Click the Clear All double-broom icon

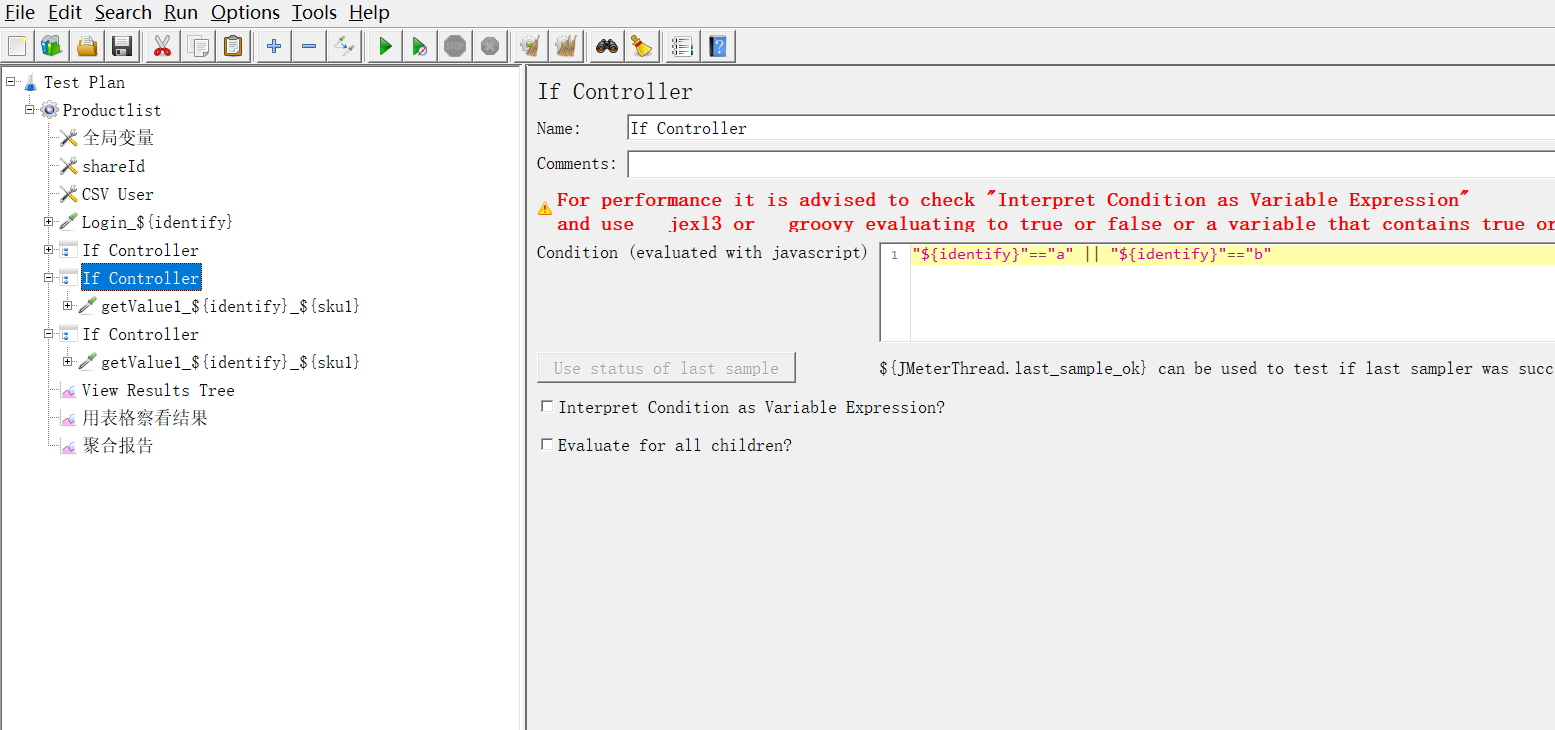(565, 46)
